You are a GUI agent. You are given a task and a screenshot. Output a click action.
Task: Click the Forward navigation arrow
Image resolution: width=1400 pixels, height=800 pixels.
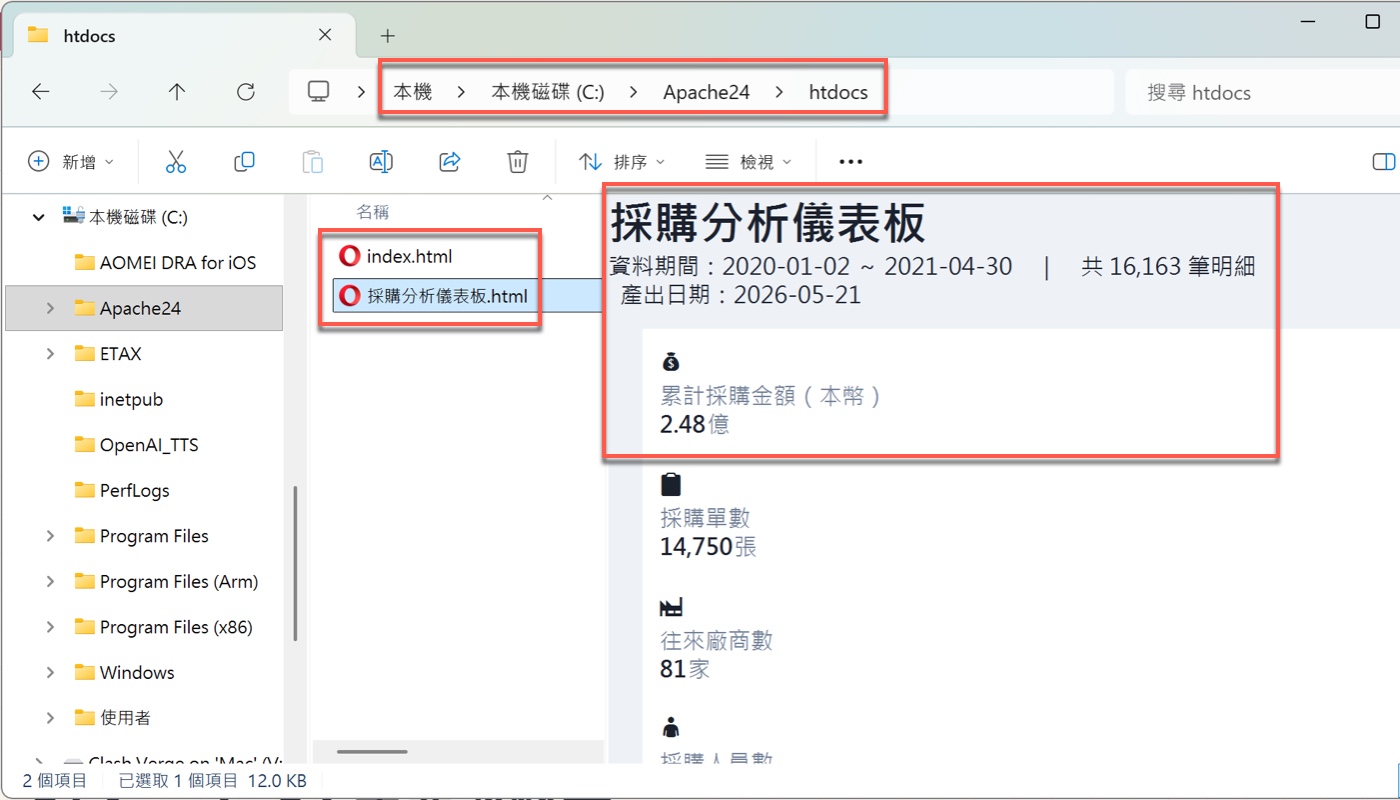pyautogui.click(x=109, y=92)
